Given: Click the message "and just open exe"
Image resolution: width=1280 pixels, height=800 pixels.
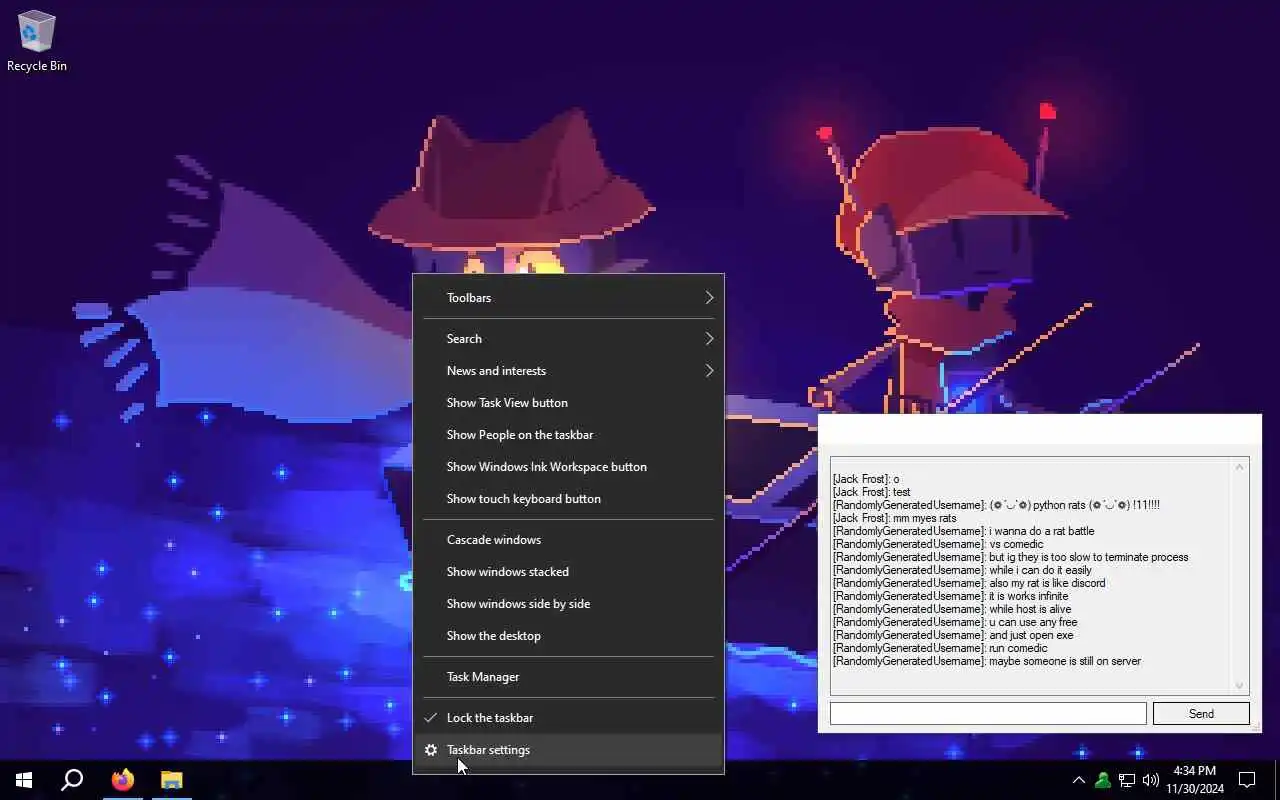Looking at the screenshot, I should pos(1030,635).
